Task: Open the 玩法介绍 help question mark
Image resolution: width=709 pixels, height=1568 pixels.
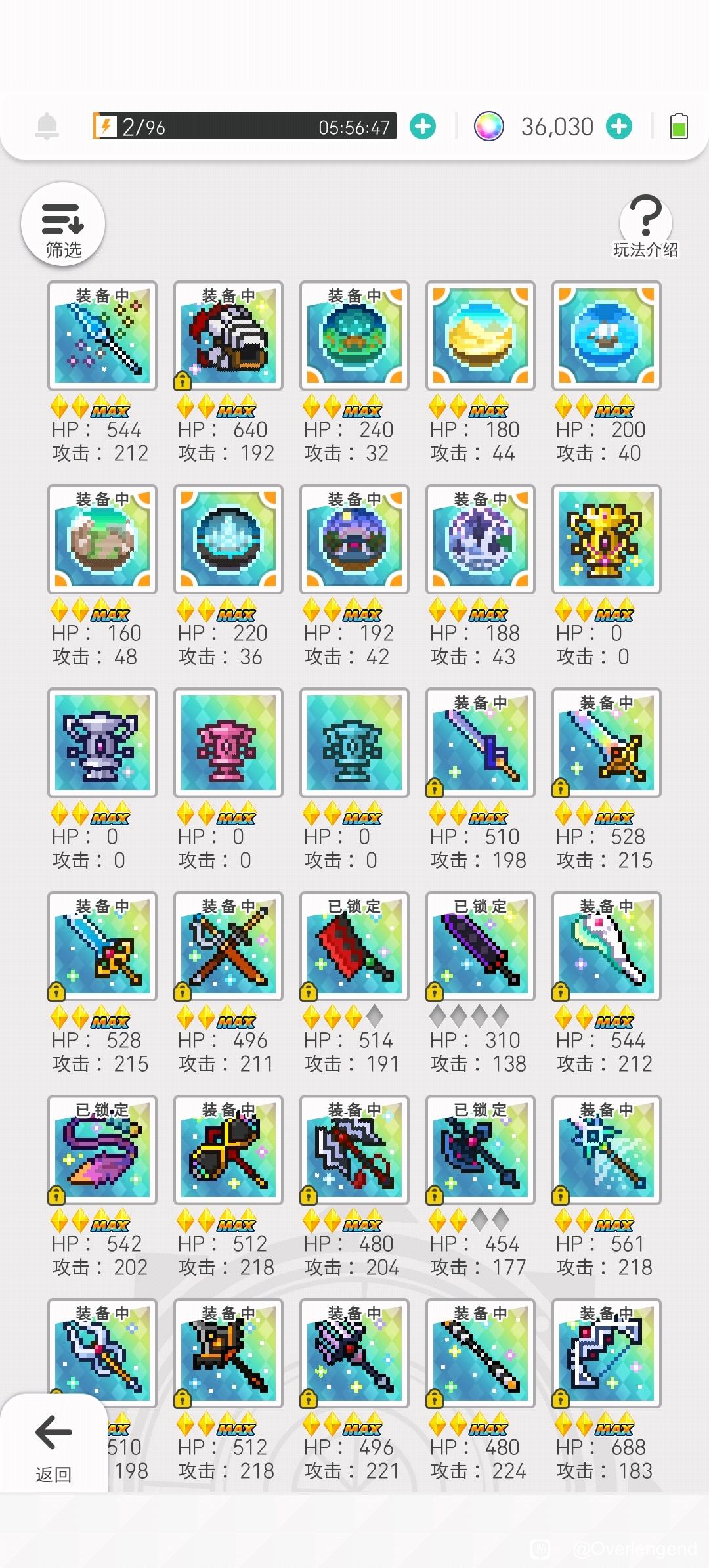Action: tap(646, 226)
